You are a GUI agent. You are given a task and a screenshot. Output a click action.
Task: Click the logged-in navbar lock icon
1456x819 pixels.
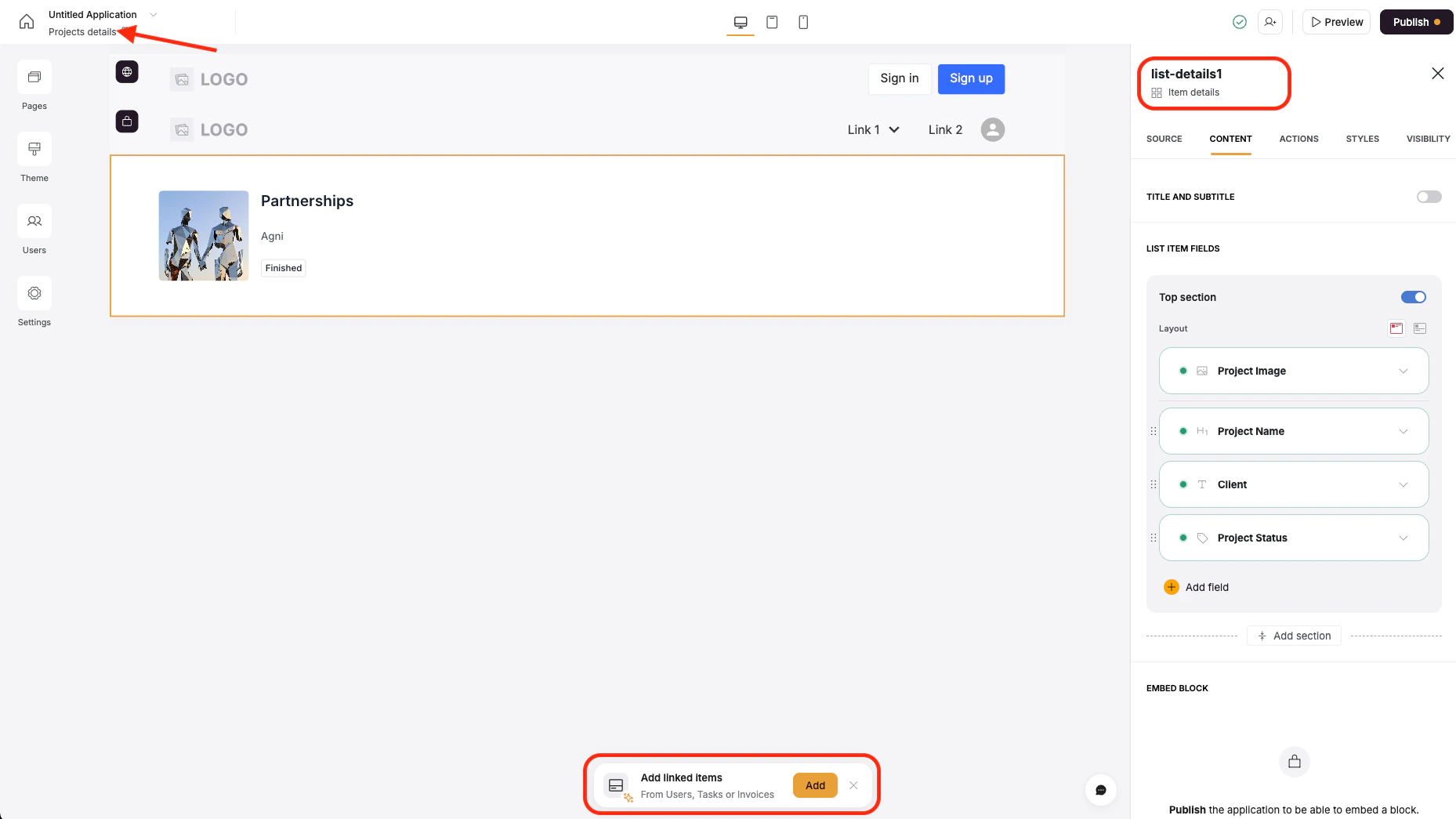pyautogui.click(x=127, y=121)
